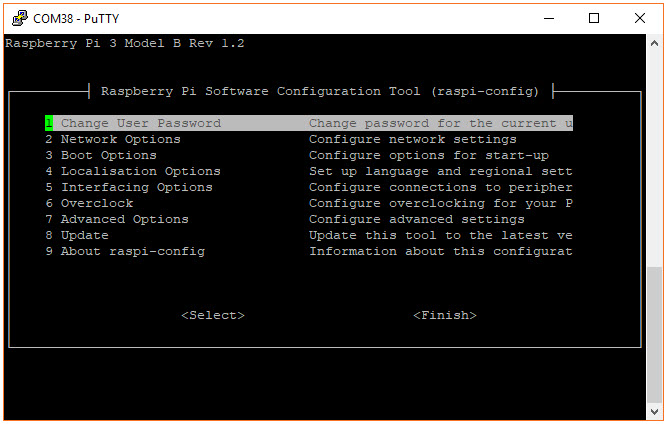669x425 pixels.
Task: Choose Boot Options in raspi-config
Action: pyautogui.click(x=108, y=155)
